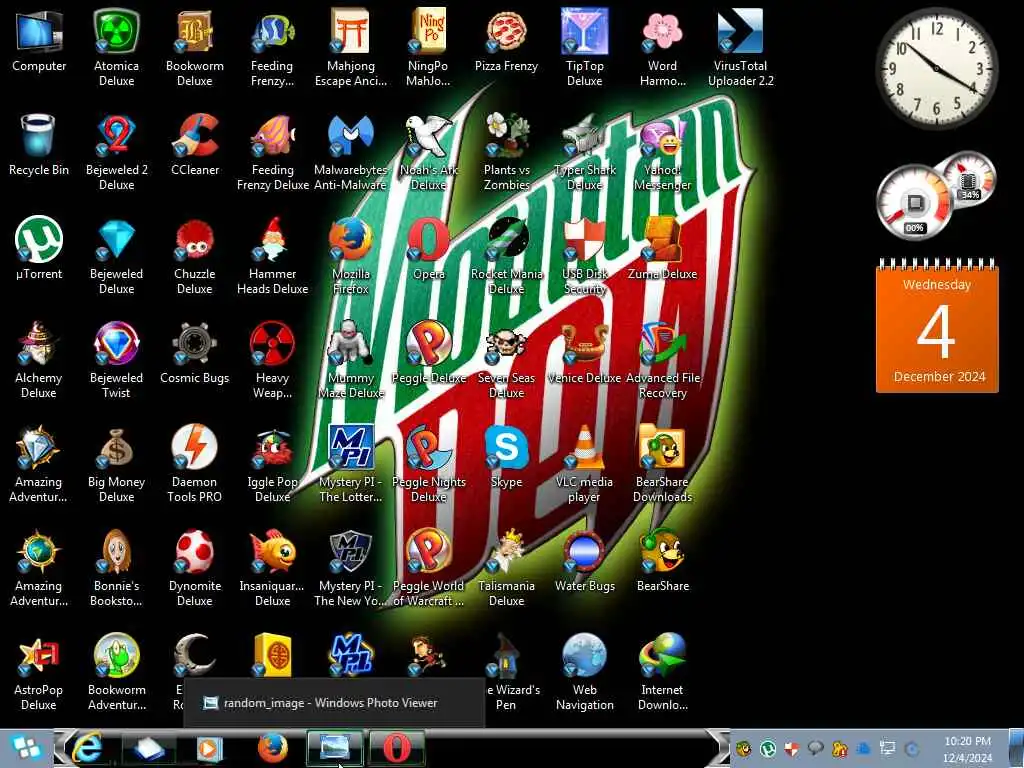This screenshot has width=1024, height=768.
Task: Select the Talismania Deluxe icon
Action: 507,568
